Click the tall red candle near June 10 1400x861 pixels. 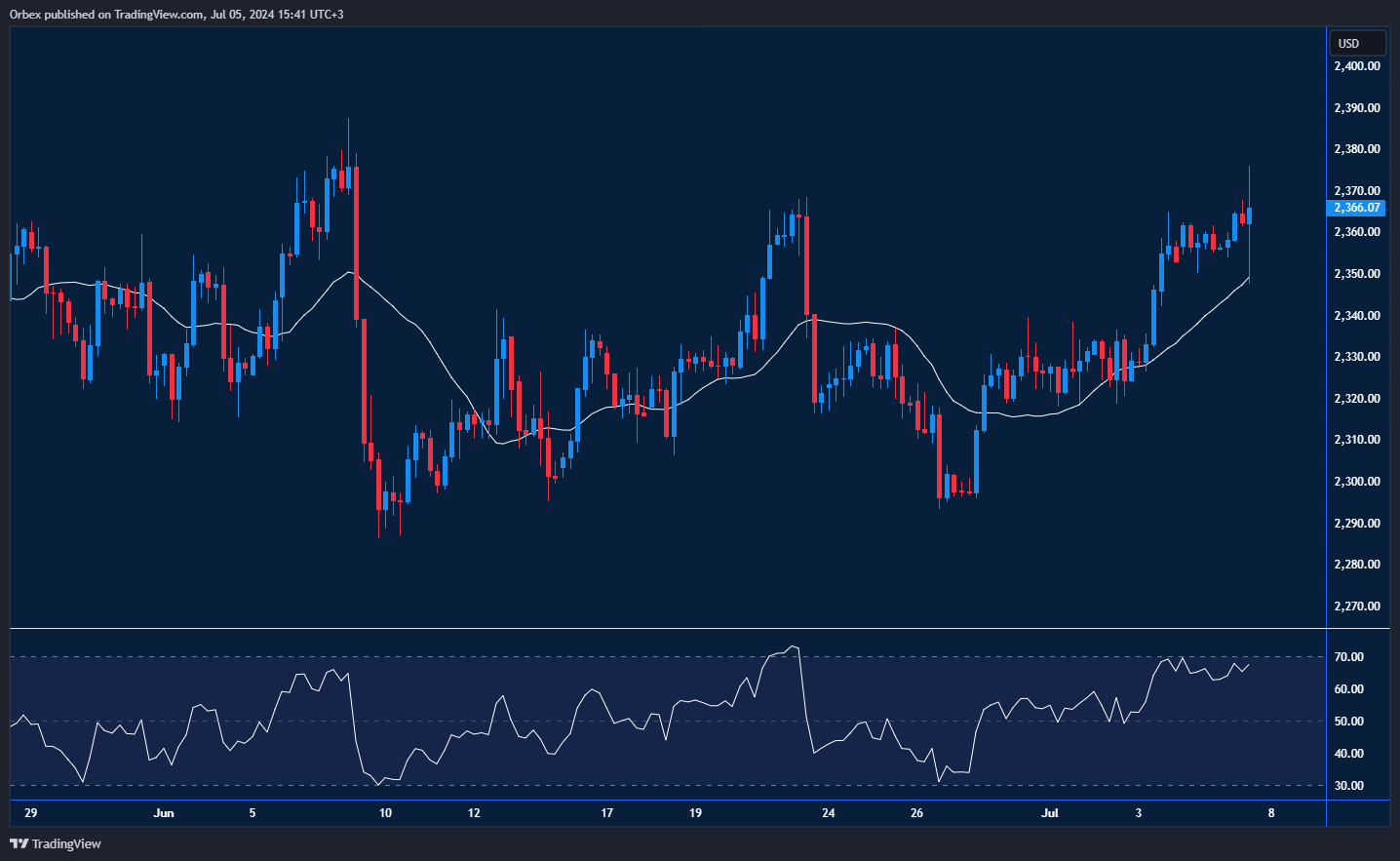tap(356, 244)
